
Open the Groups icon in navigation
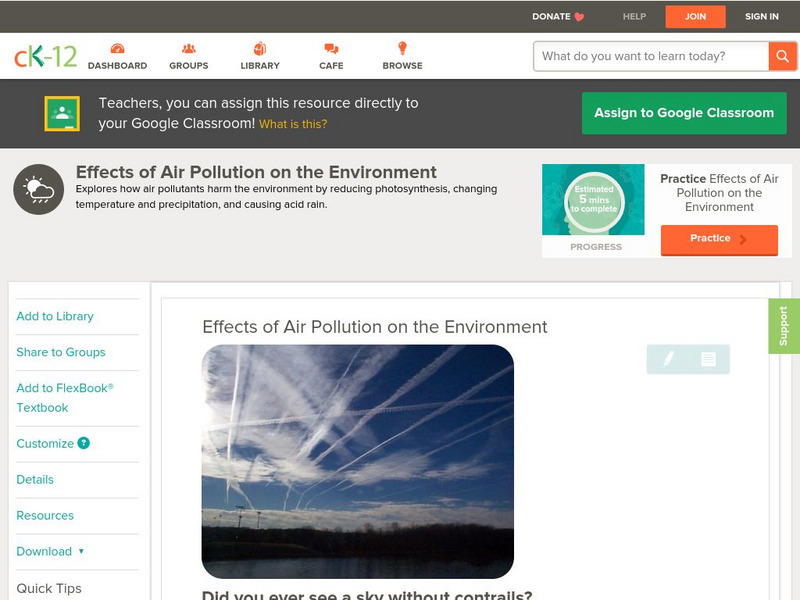click(188, 49)
